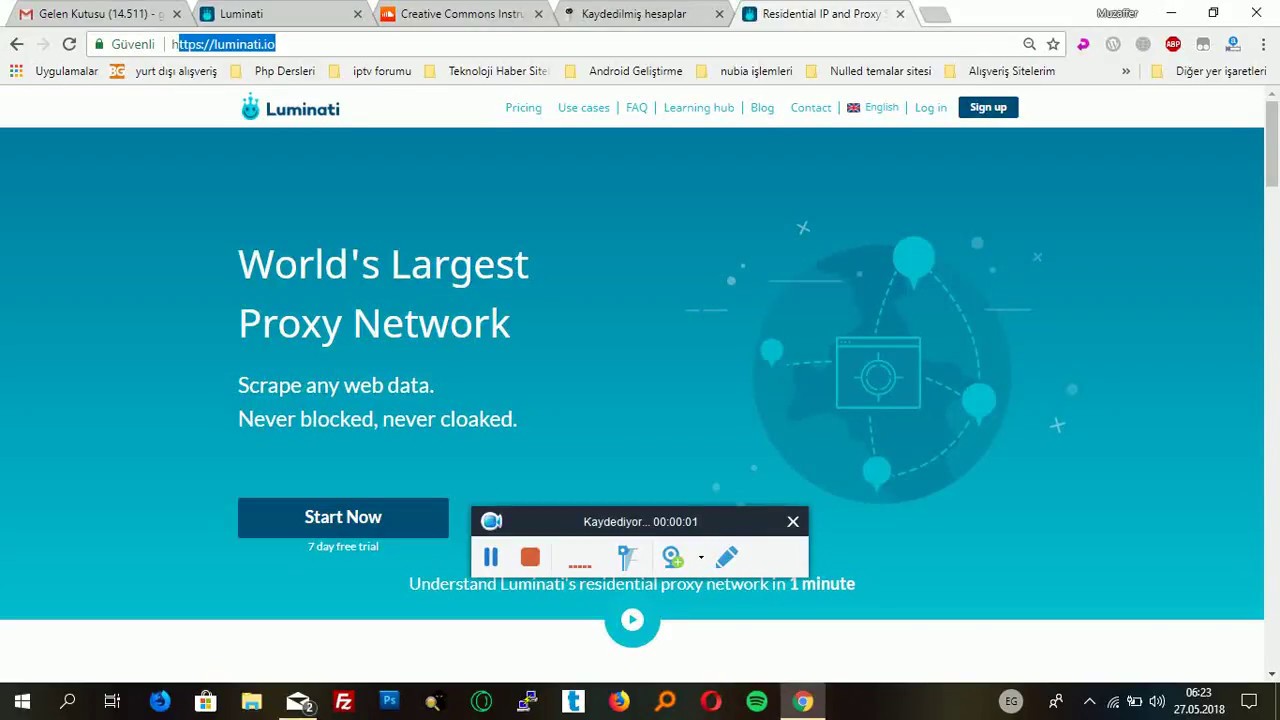The width and height of the screenshot is (1280, 720).
Task: Open the Learning hub link
Action: pos(699,107)
